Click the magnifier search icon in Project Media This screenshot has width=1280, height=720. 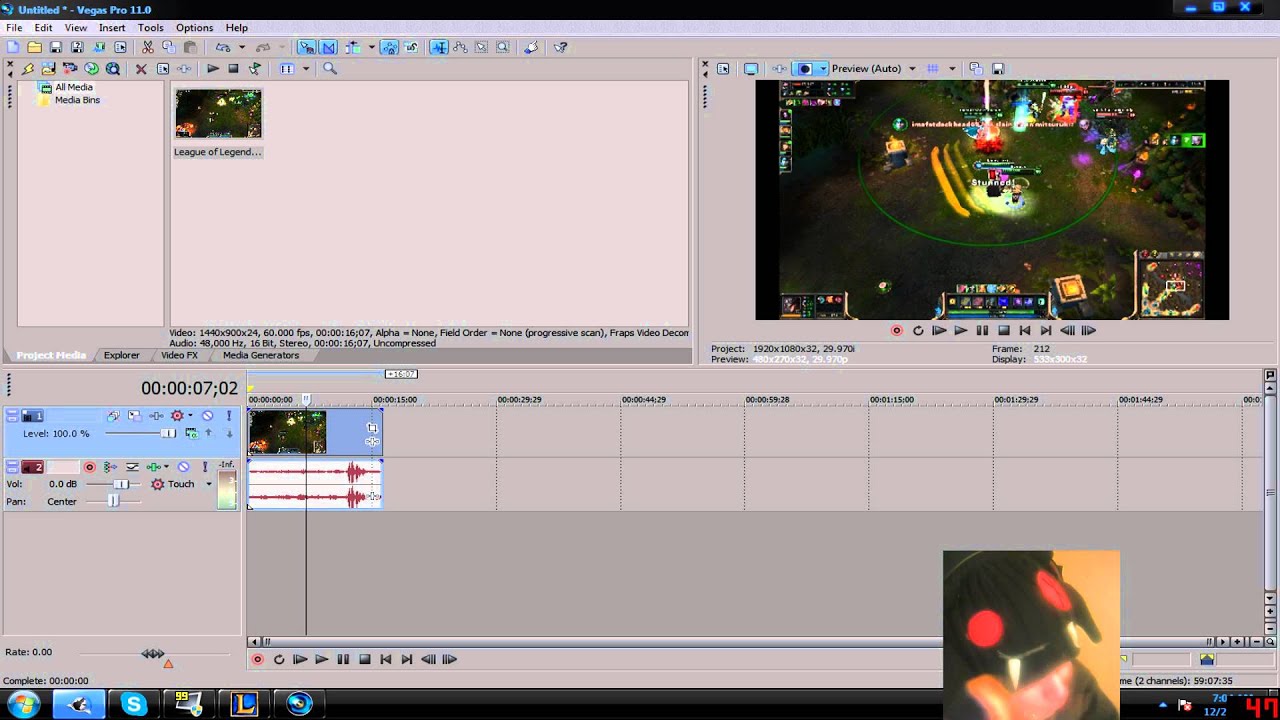[x=330, y=69]
